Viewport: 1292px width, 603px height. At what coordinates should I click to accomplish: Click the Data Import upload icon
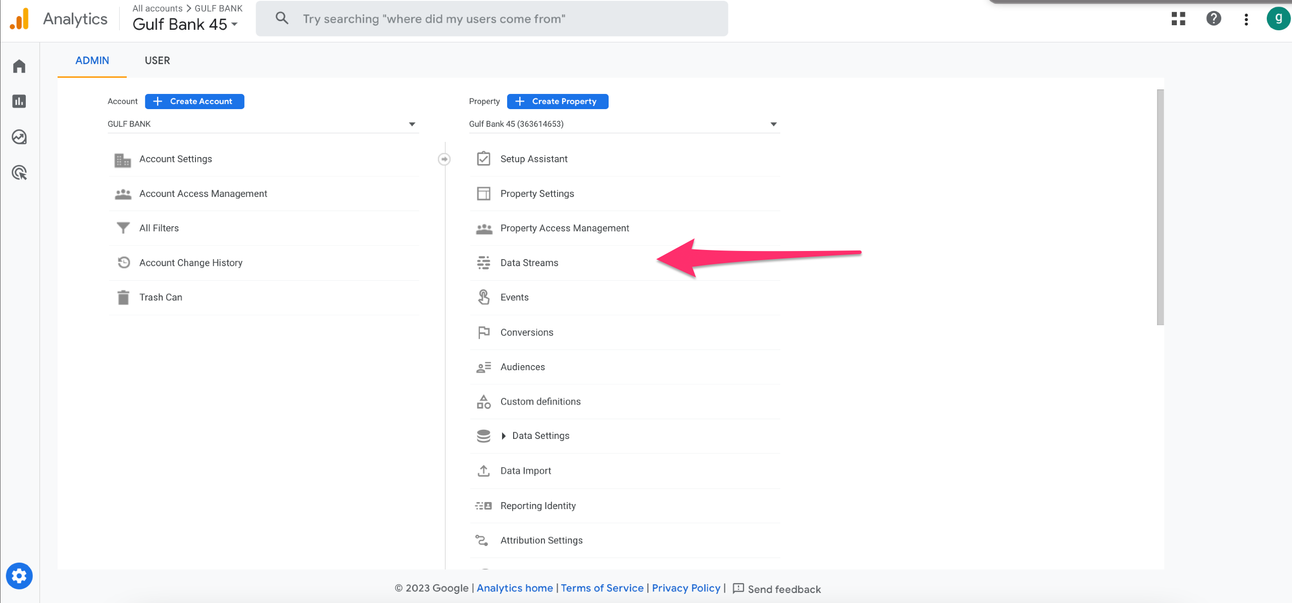484,471
